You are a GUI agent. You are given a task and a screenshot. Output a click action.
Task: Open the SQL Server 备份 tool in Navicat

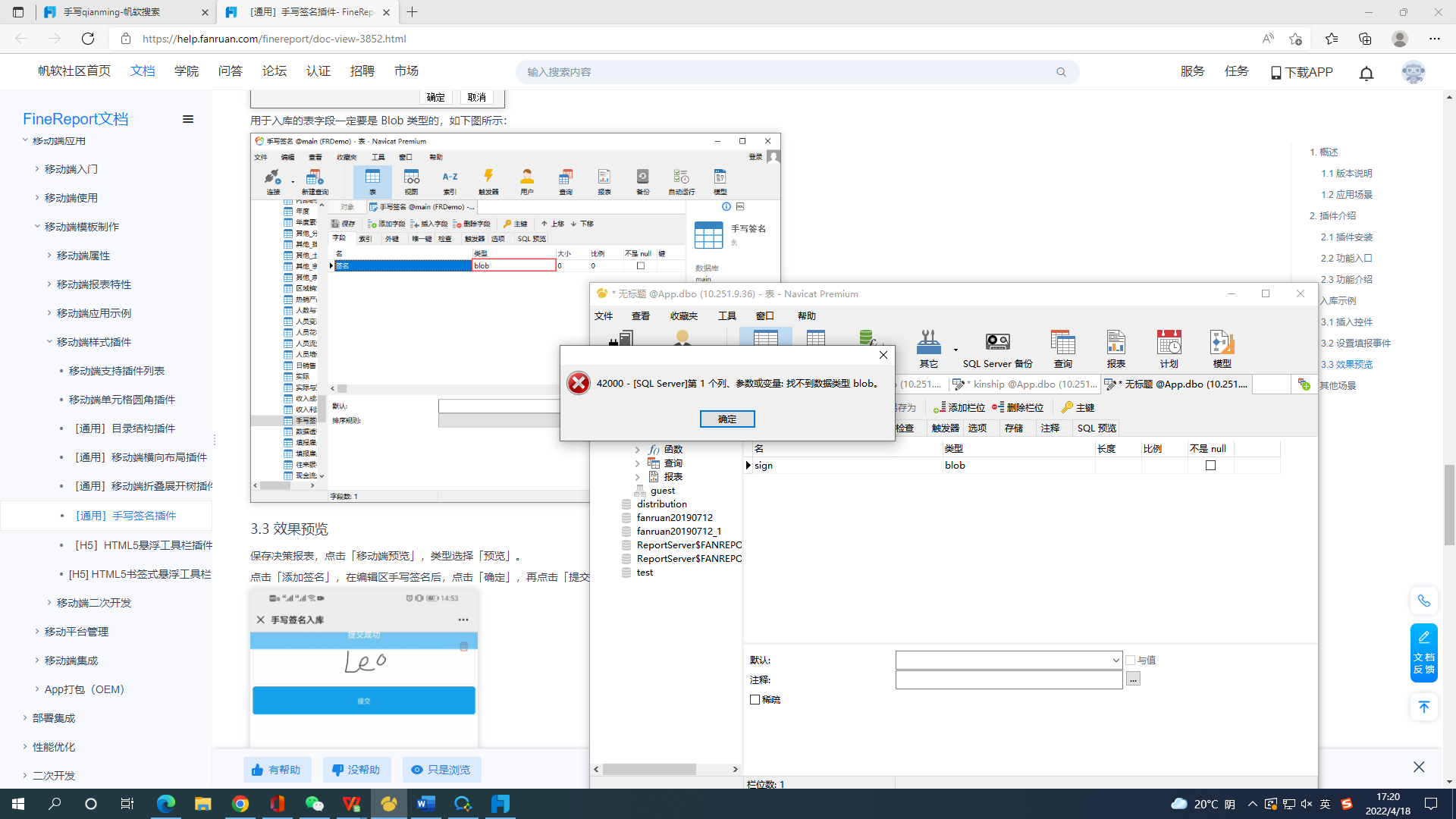pos(997,350)
